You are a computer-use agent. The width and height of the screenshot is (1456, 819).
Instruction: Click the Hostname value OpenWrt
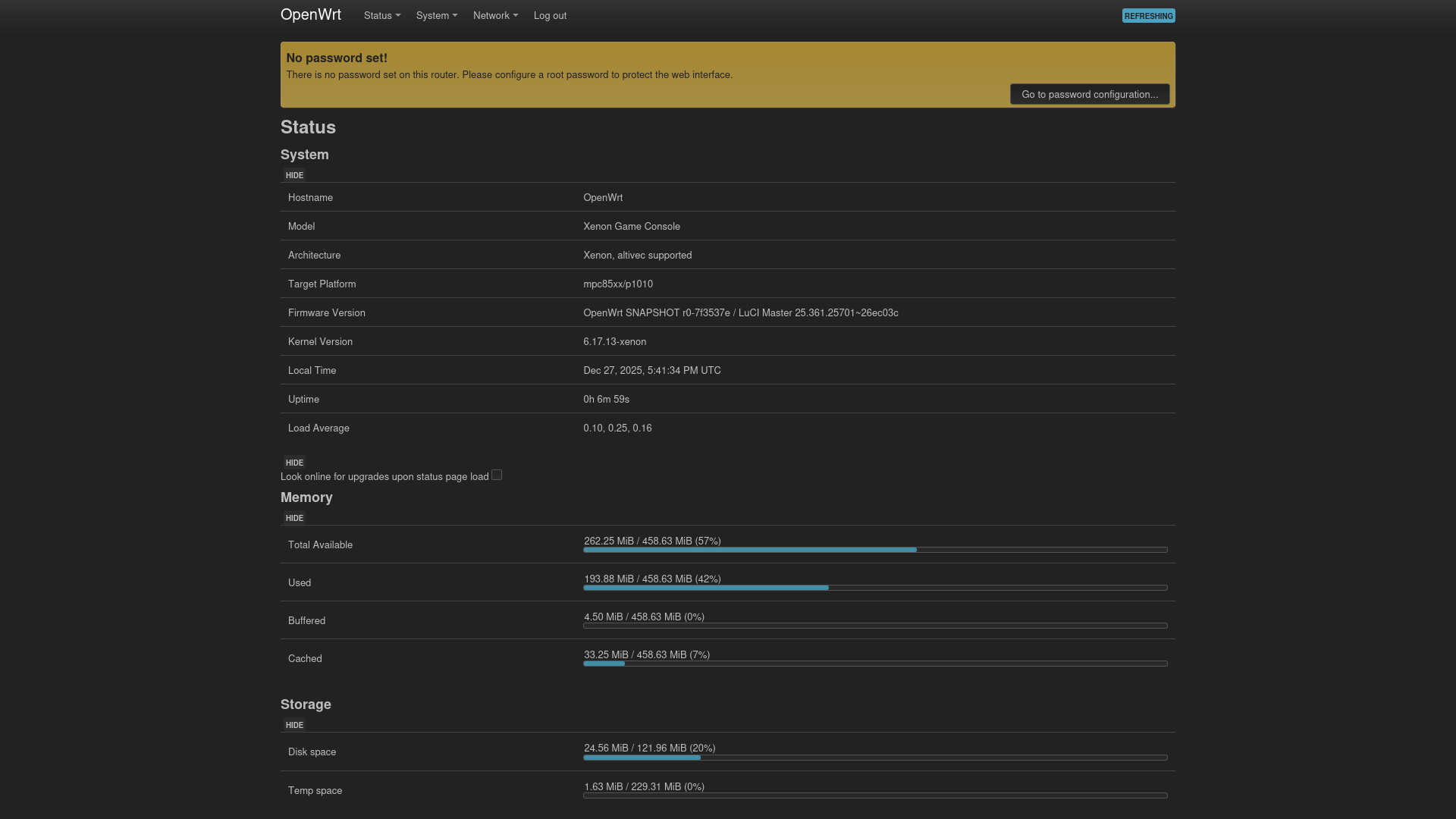tap(603, 198)
